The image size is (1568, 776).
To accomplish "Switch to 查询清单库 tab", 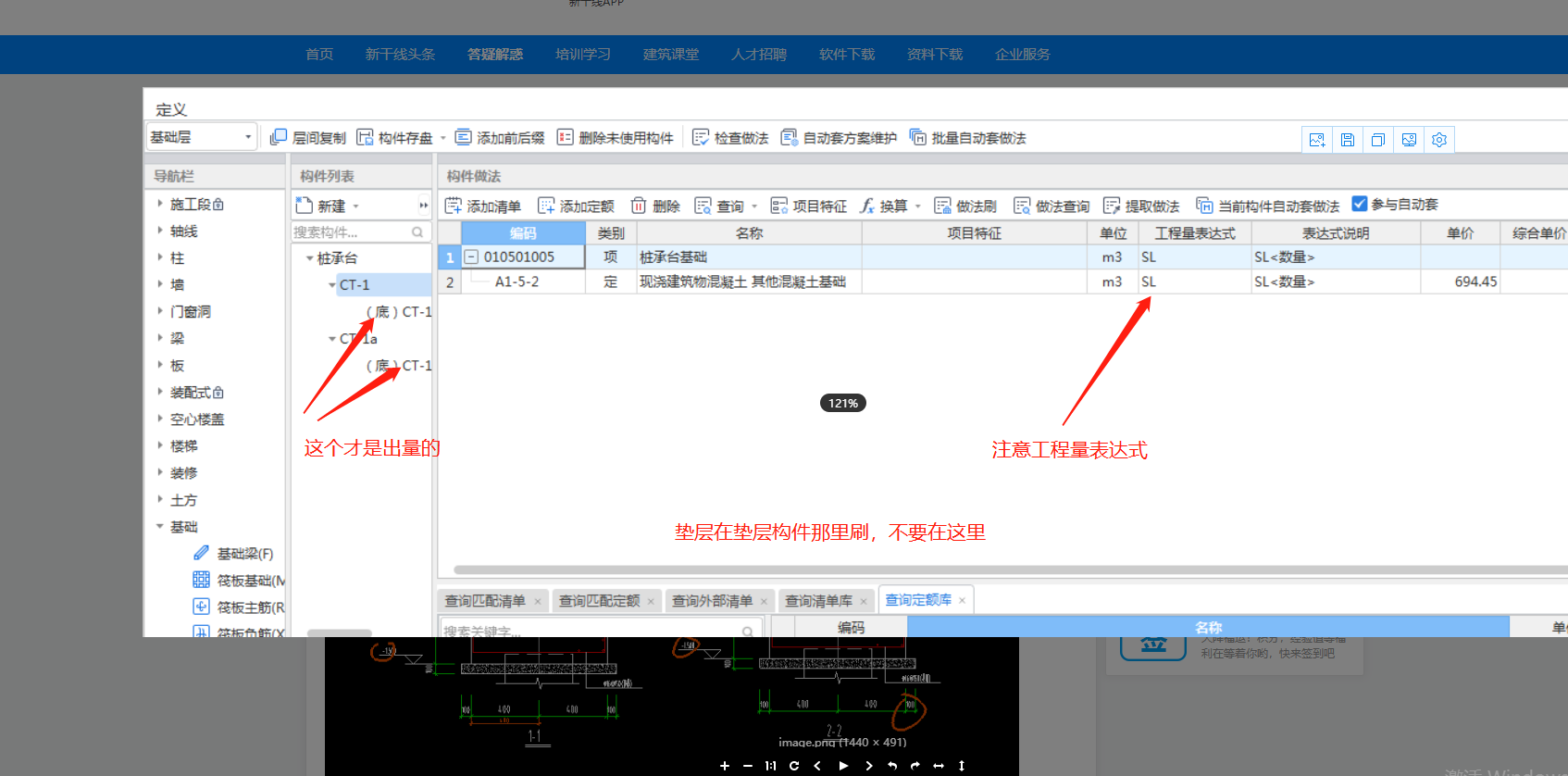I will point(818,601).
